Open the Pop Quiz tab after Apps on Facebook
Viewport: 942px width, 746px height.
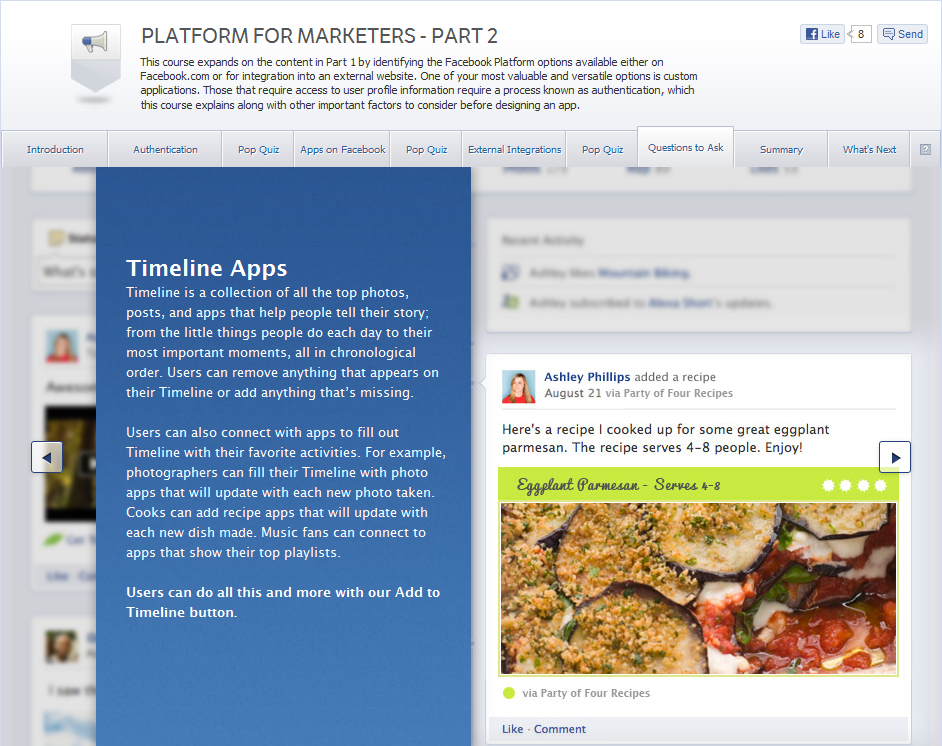point(427,149)
